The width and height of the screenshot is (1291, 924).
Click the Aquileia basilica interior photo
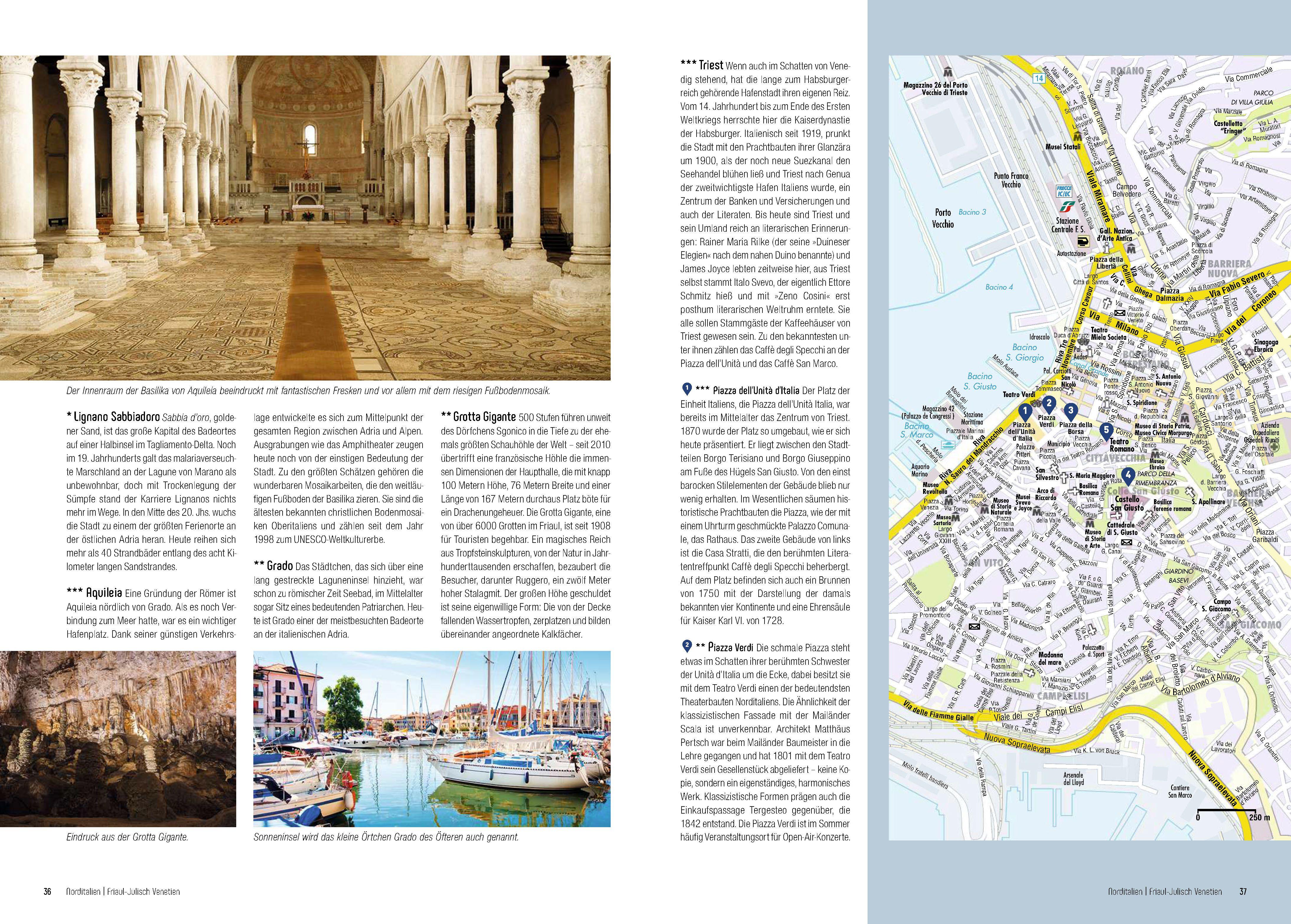click(x=305, y=217)
